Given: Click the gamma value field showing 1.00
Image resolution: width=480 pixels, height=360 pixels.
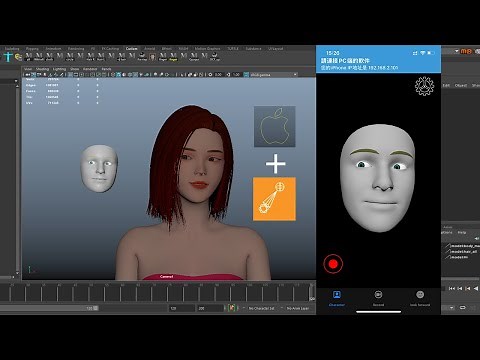Looking at the screenshot, I should 236,75.
